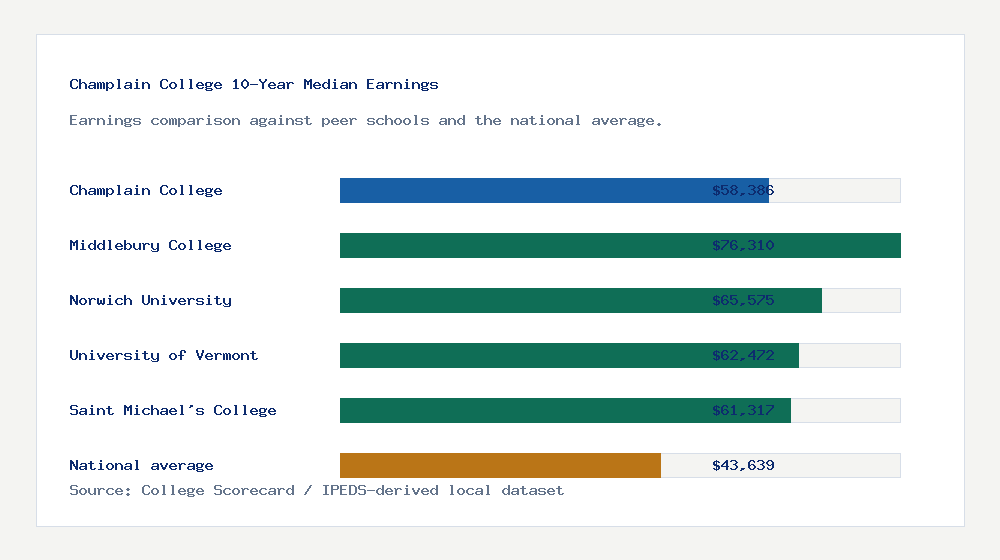1000x560 pixels.
Task: Click the '$65,575' value
Action: tap(743, 300)
